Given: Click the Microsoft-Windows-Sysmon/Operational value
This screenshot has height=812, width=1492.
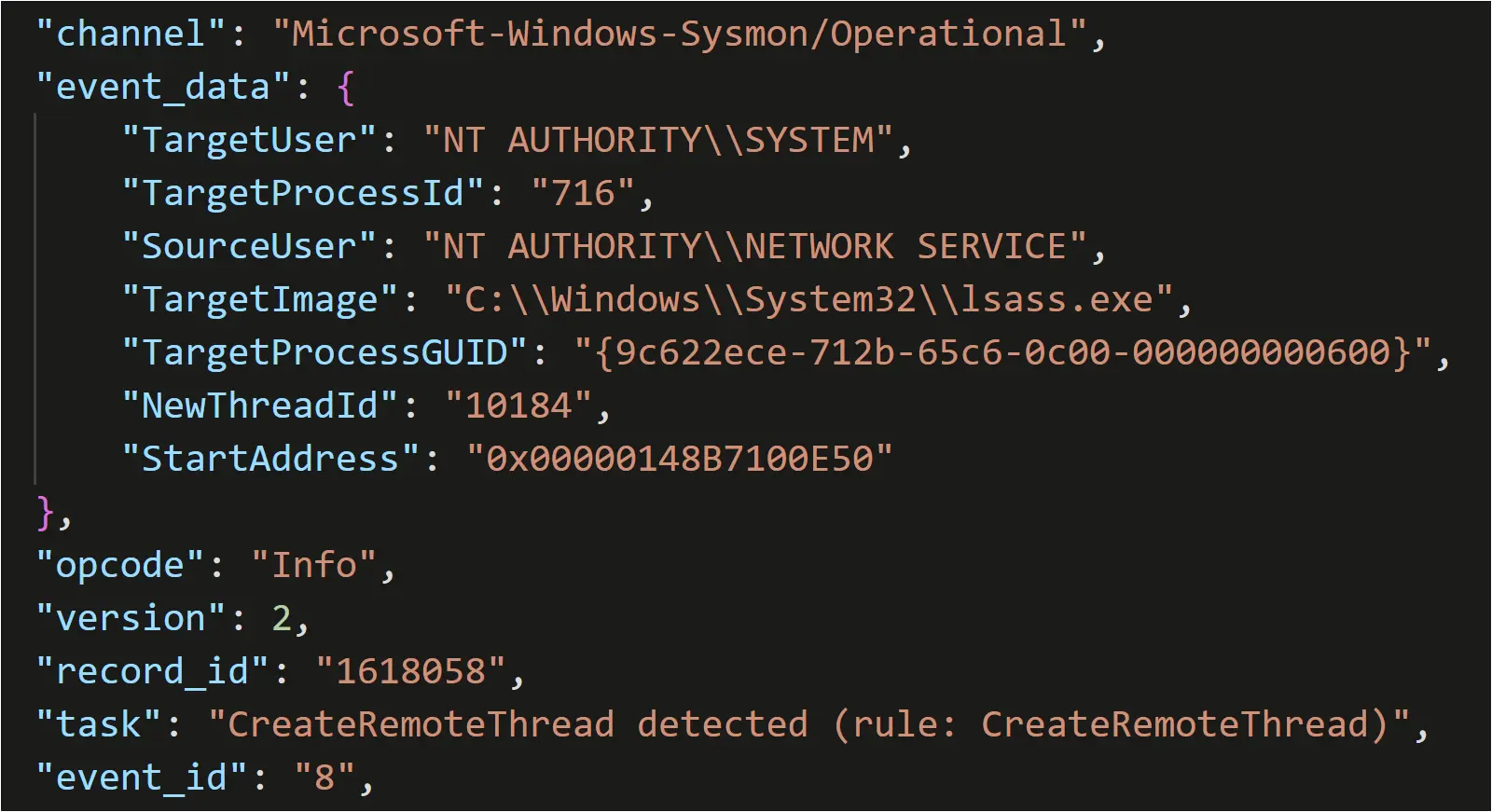Looking at the screenshot, I should point(679,34).
